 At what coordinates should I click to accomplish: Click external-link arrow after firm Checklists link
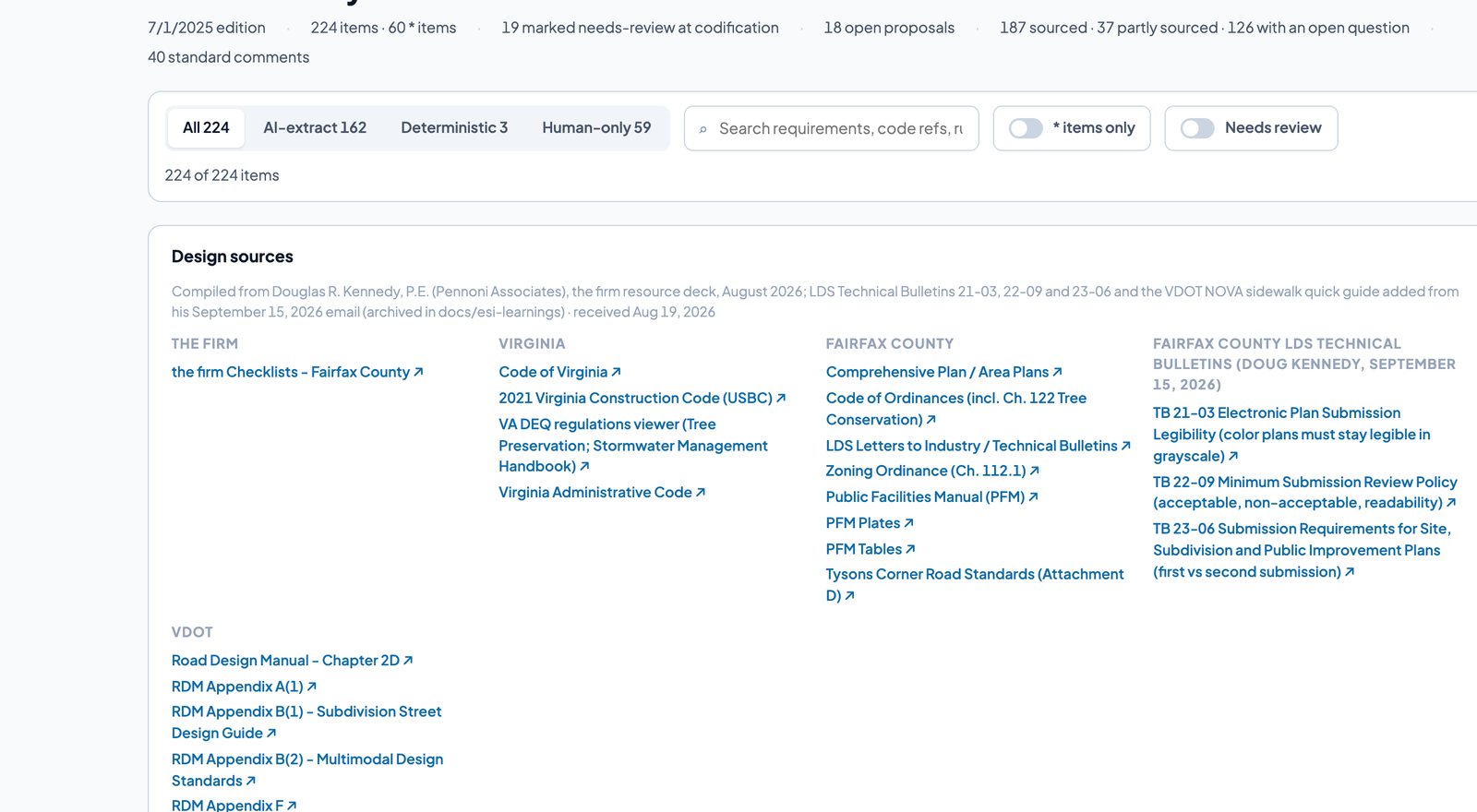418,372
